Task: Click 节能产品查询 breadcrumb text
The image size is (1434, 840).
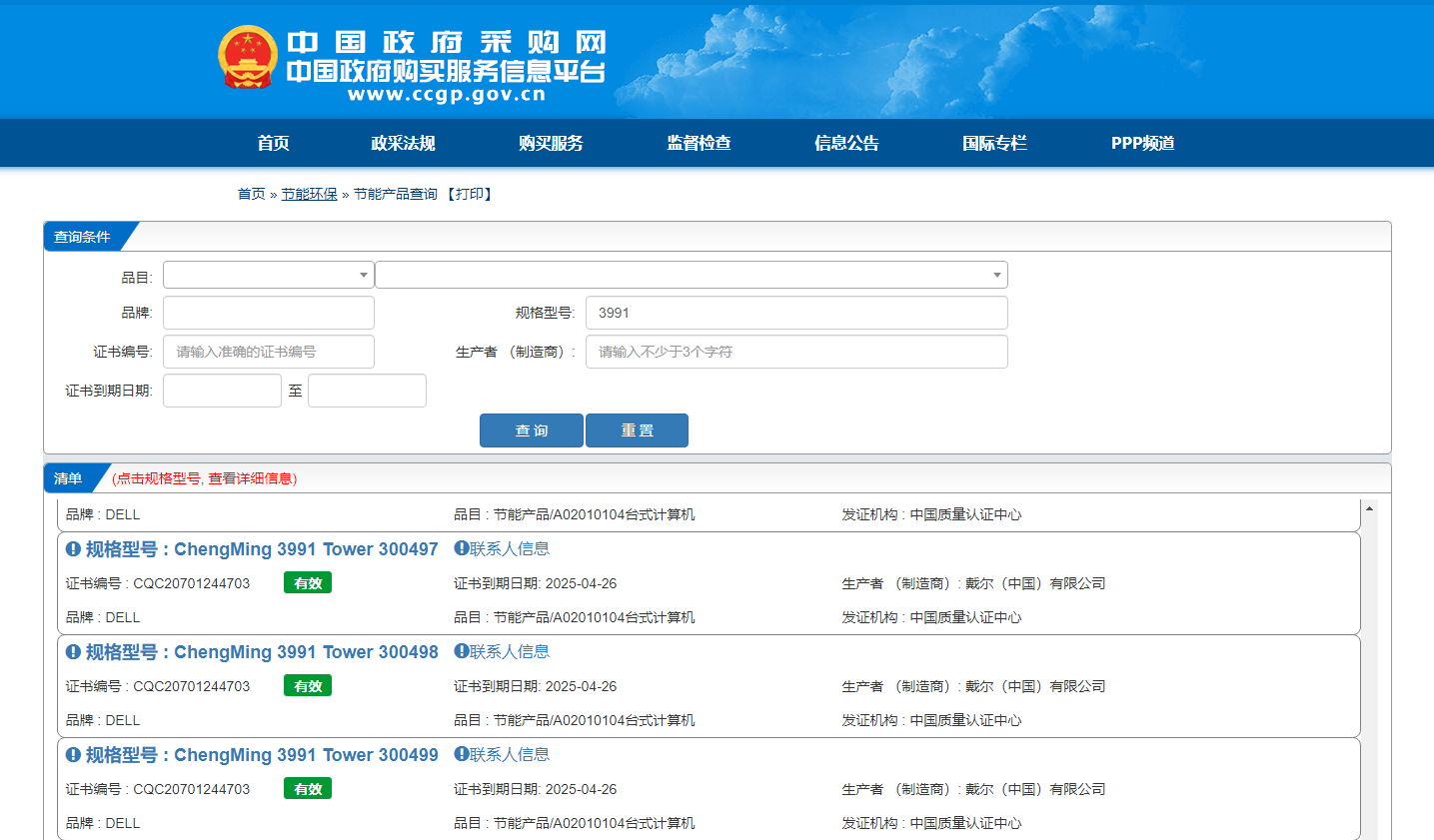Action: tap(396, 194)
